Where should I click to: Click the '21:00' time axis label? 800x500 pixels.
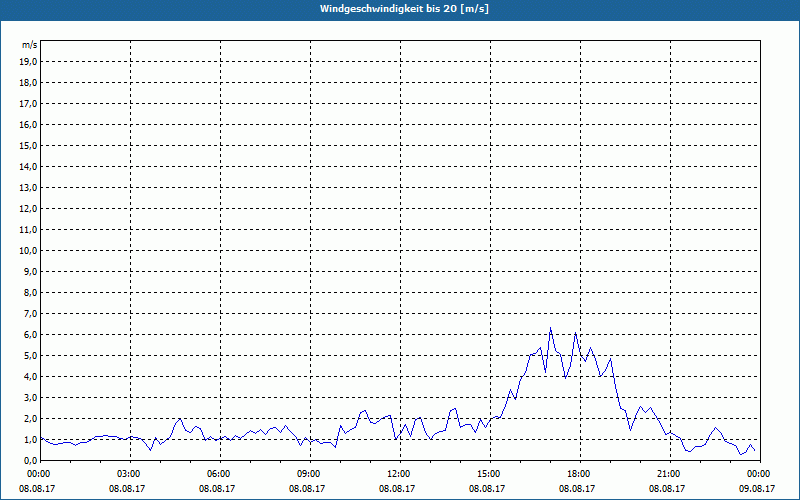tap(670, 474)
